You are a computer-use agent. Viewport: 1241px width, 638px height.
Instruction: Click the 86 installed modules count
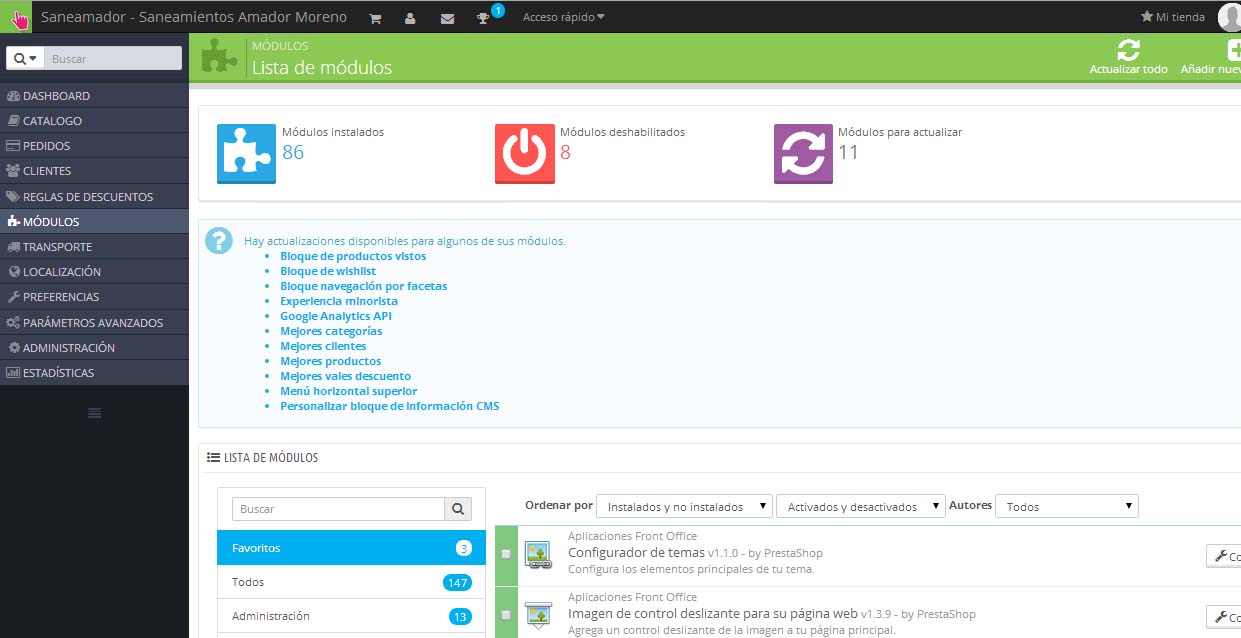pos(293,152)
